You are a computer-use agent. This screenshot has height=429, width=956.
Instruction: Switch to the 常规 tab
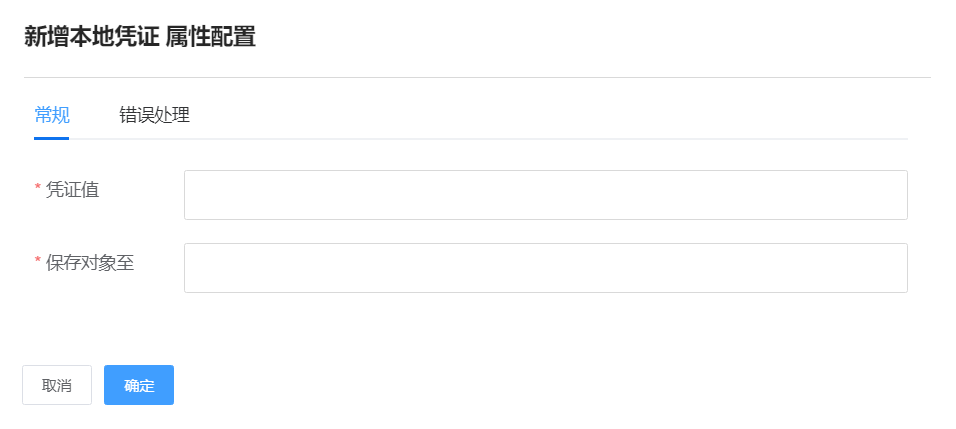(52, 115)
